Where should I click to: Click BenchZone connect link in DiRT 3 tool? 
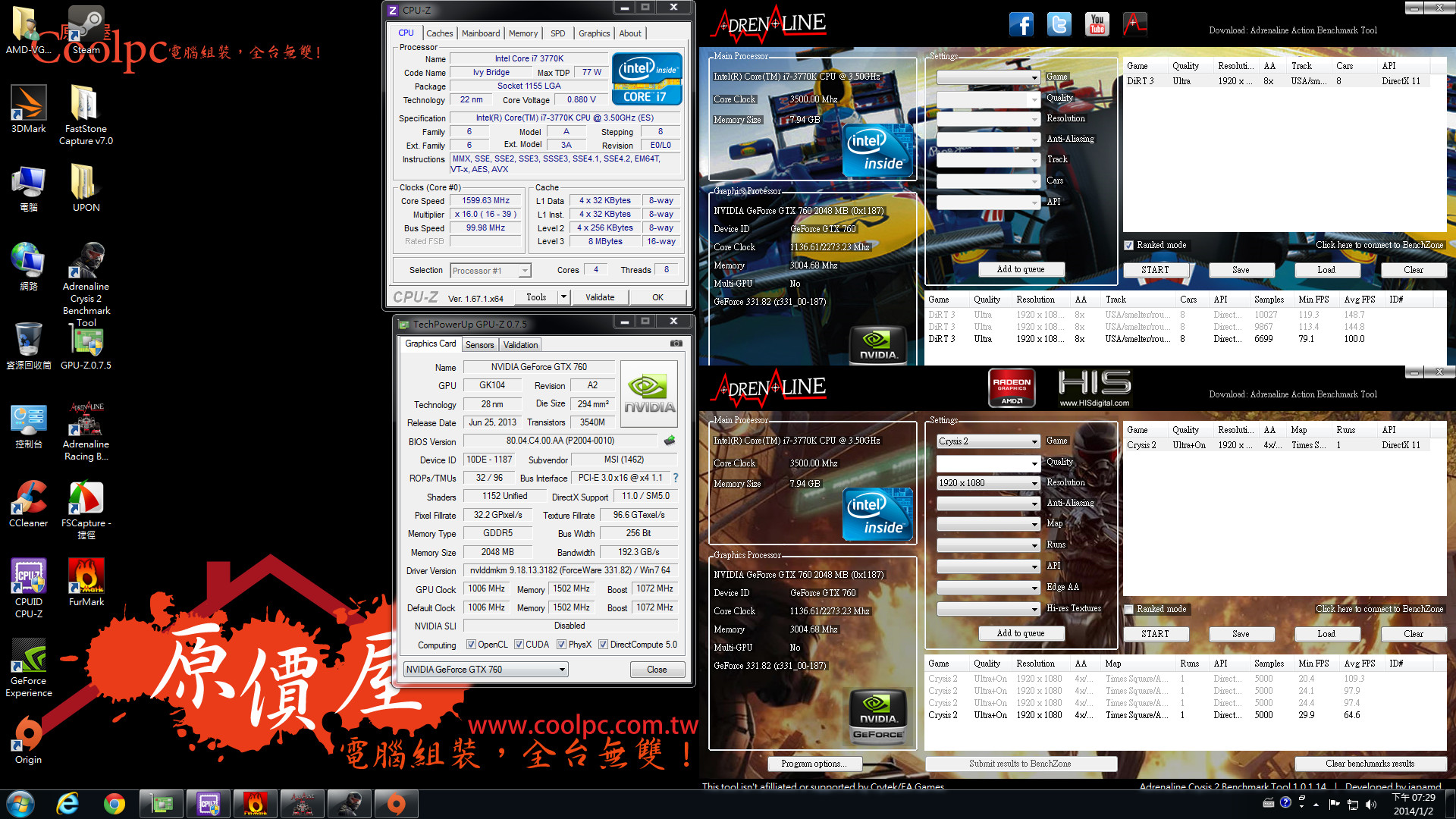coord(1379,245)
